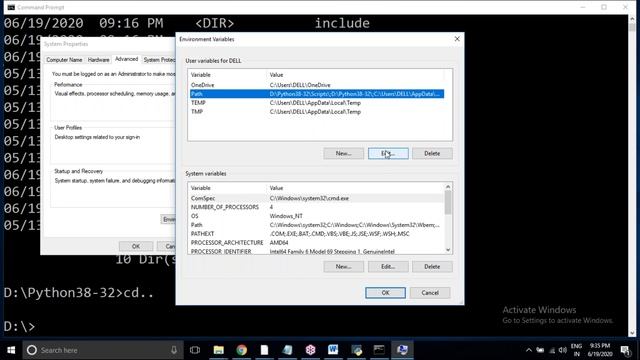
Task: Select the OS system variable
Action: [x=317, y=216]
